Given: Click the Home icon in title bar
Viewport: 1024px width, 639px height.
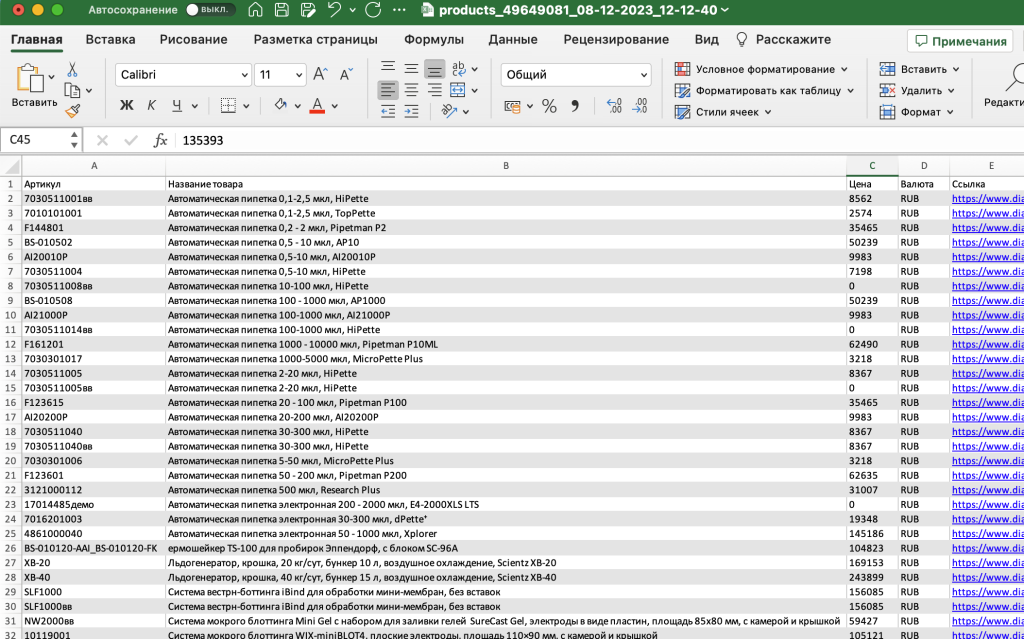Looking at the screenshot, I should [x=255, y=11].
